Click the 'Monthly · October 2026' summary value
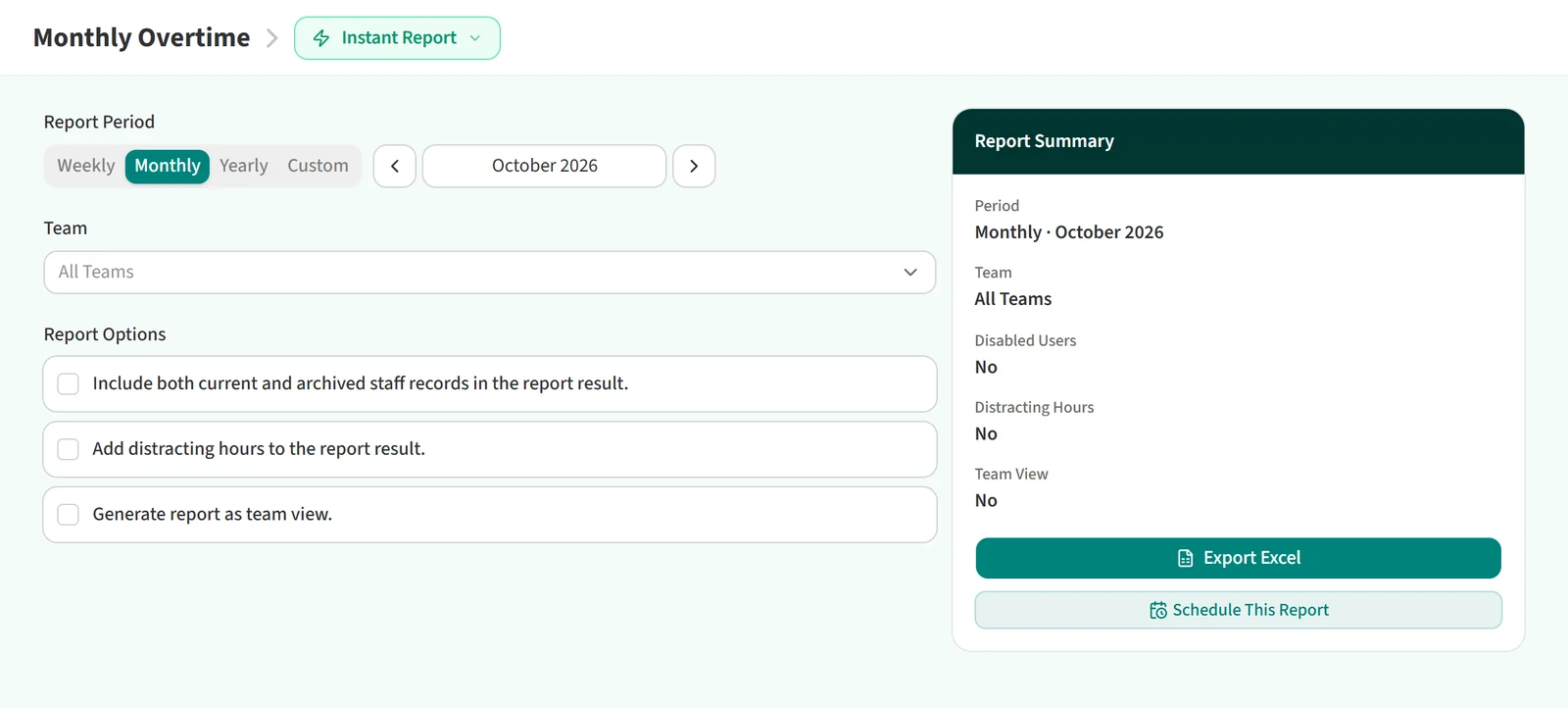Viewport: 1568px width, 708px height. coord(1069,232)
